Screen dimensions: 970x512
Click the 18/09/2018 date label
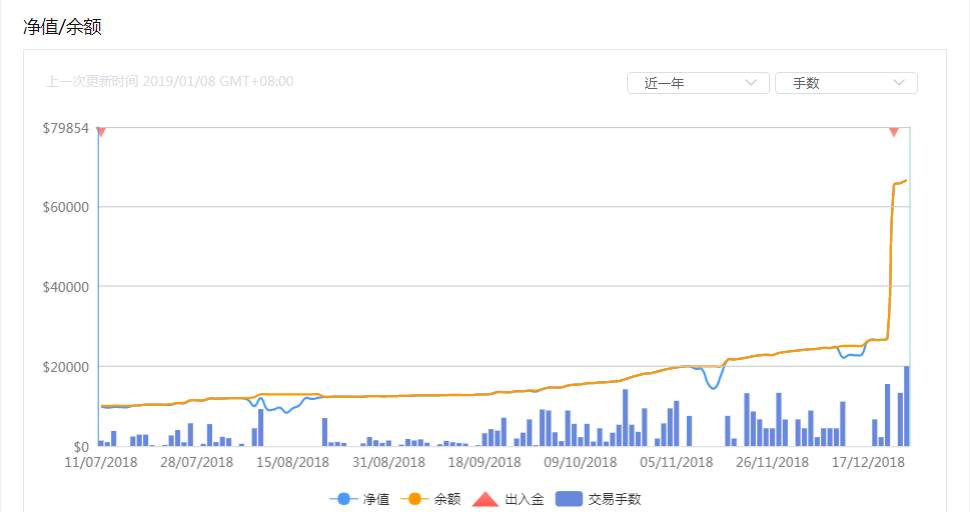point(484,463)
